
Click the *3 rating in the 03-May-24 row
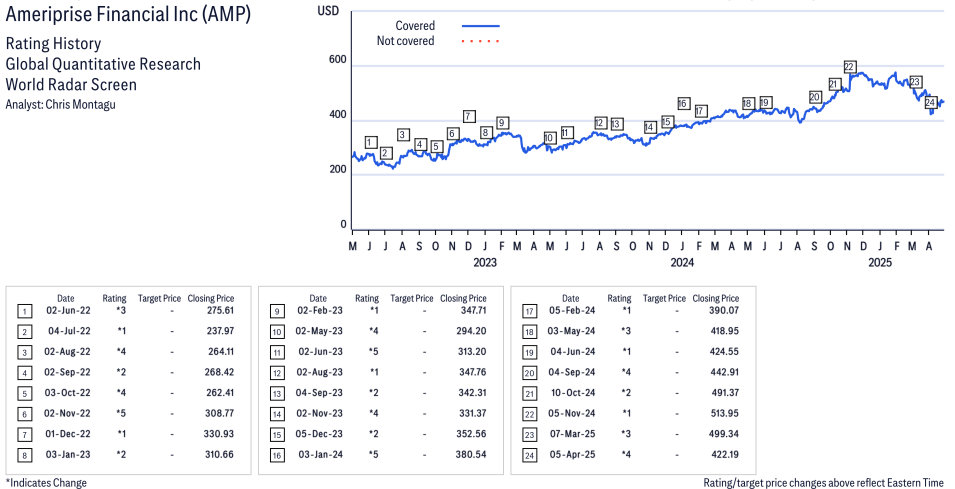tap(626, 331)
